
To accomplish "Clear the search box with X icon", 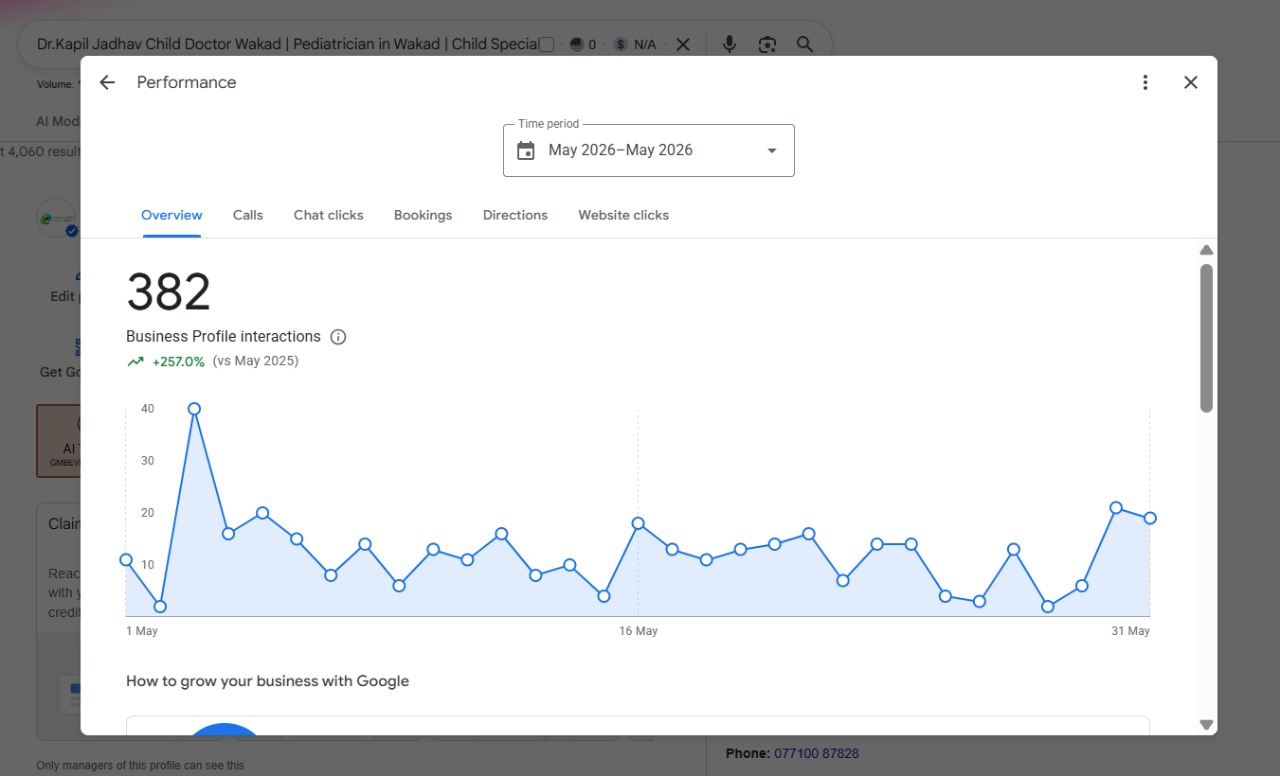I will 682,44.
